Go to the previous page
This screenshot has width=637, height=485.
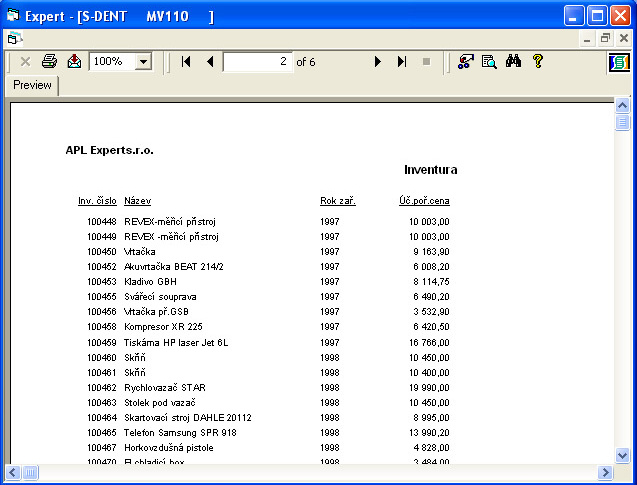tap(210, 61)
